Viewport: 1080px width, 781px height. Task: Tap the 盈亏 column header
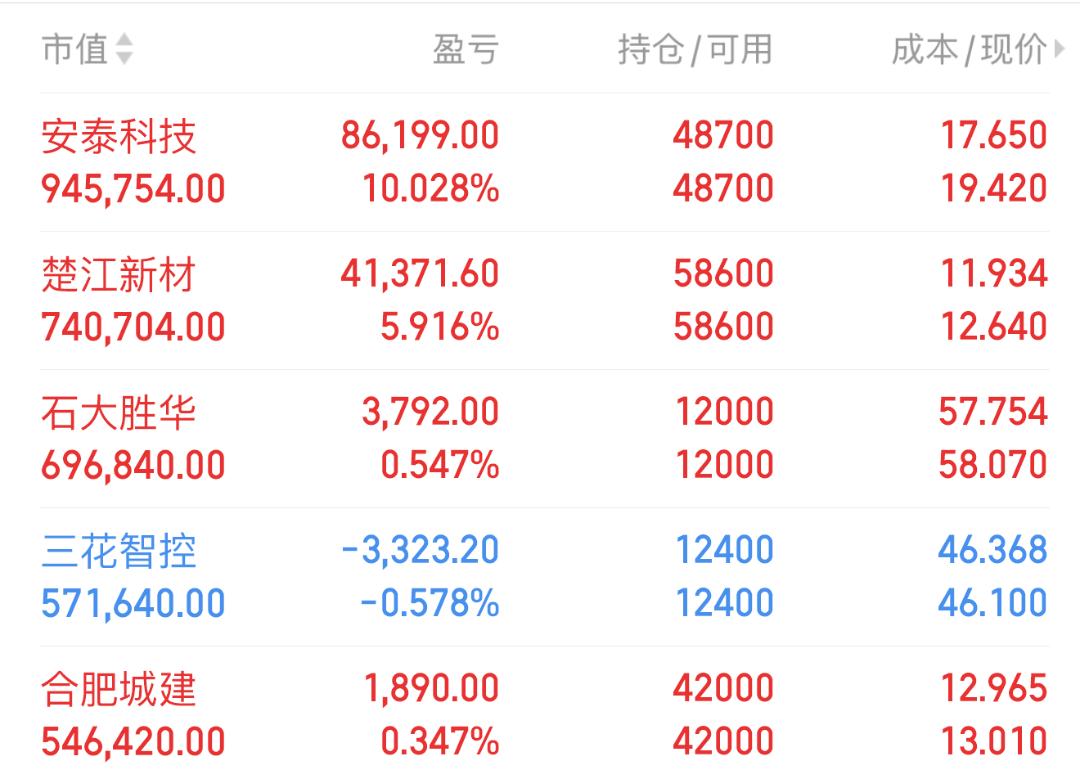click(x=466, y=50)
